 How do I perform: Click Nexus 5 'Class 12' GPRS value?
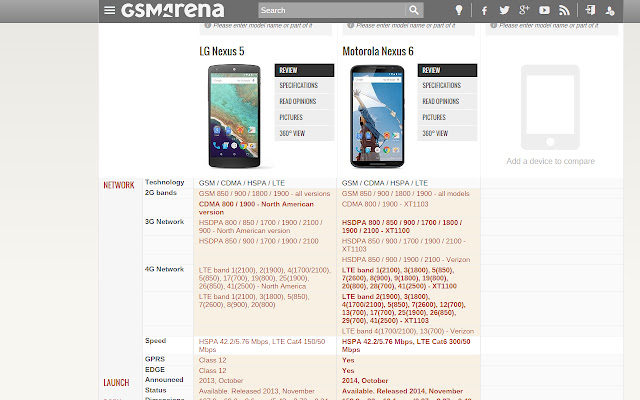click(x=212, y=360)
